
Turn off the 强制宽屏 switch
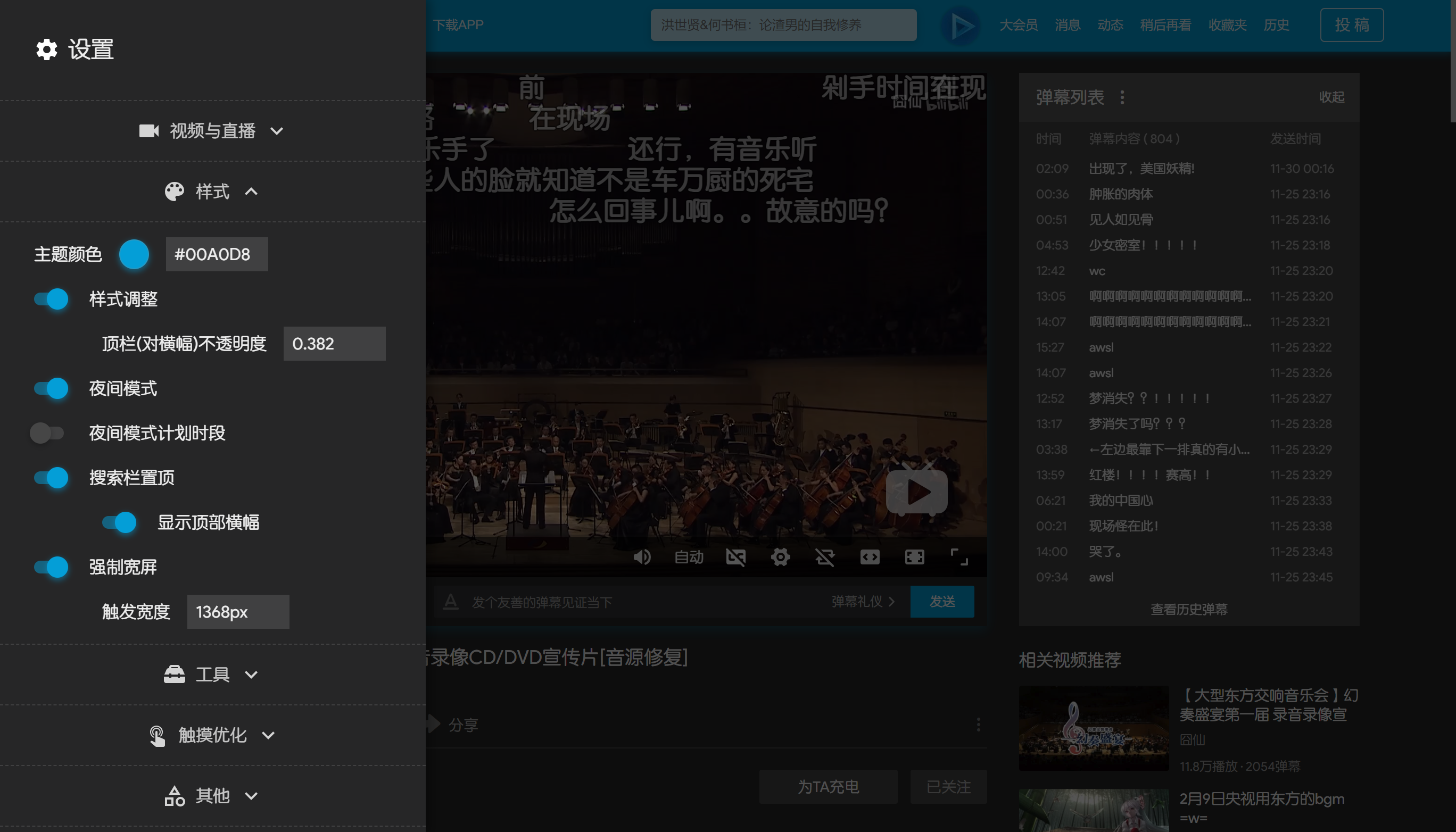(52, 567)
